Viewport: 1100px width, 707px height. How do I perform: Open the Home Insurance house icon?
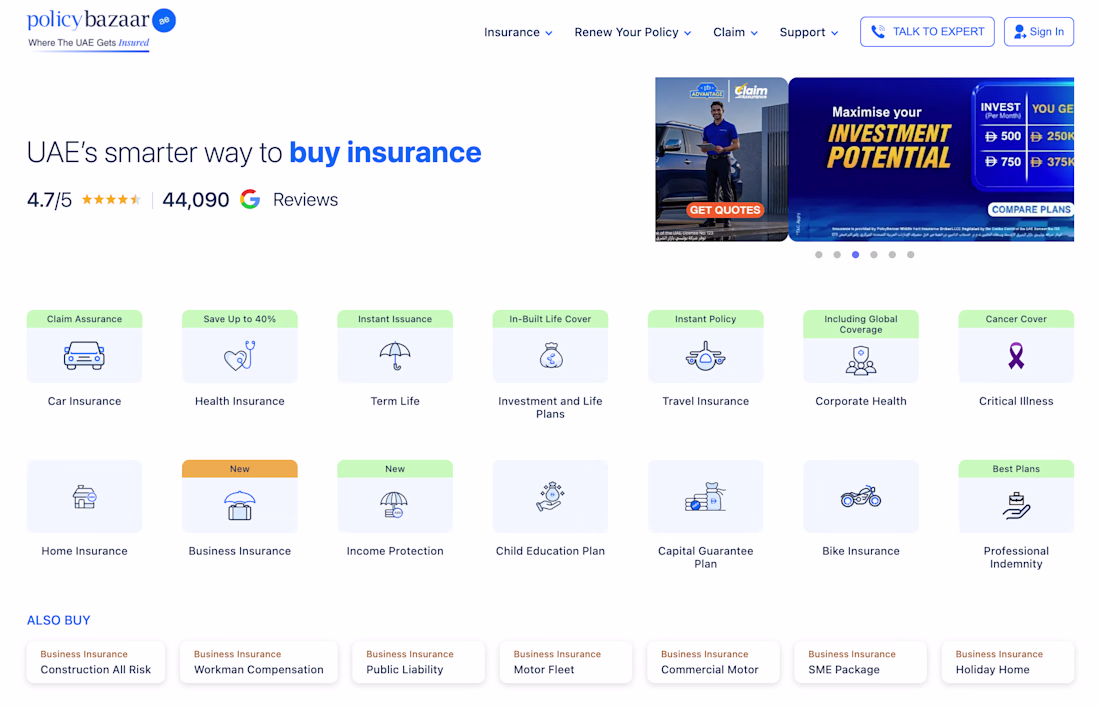(84, 497)
